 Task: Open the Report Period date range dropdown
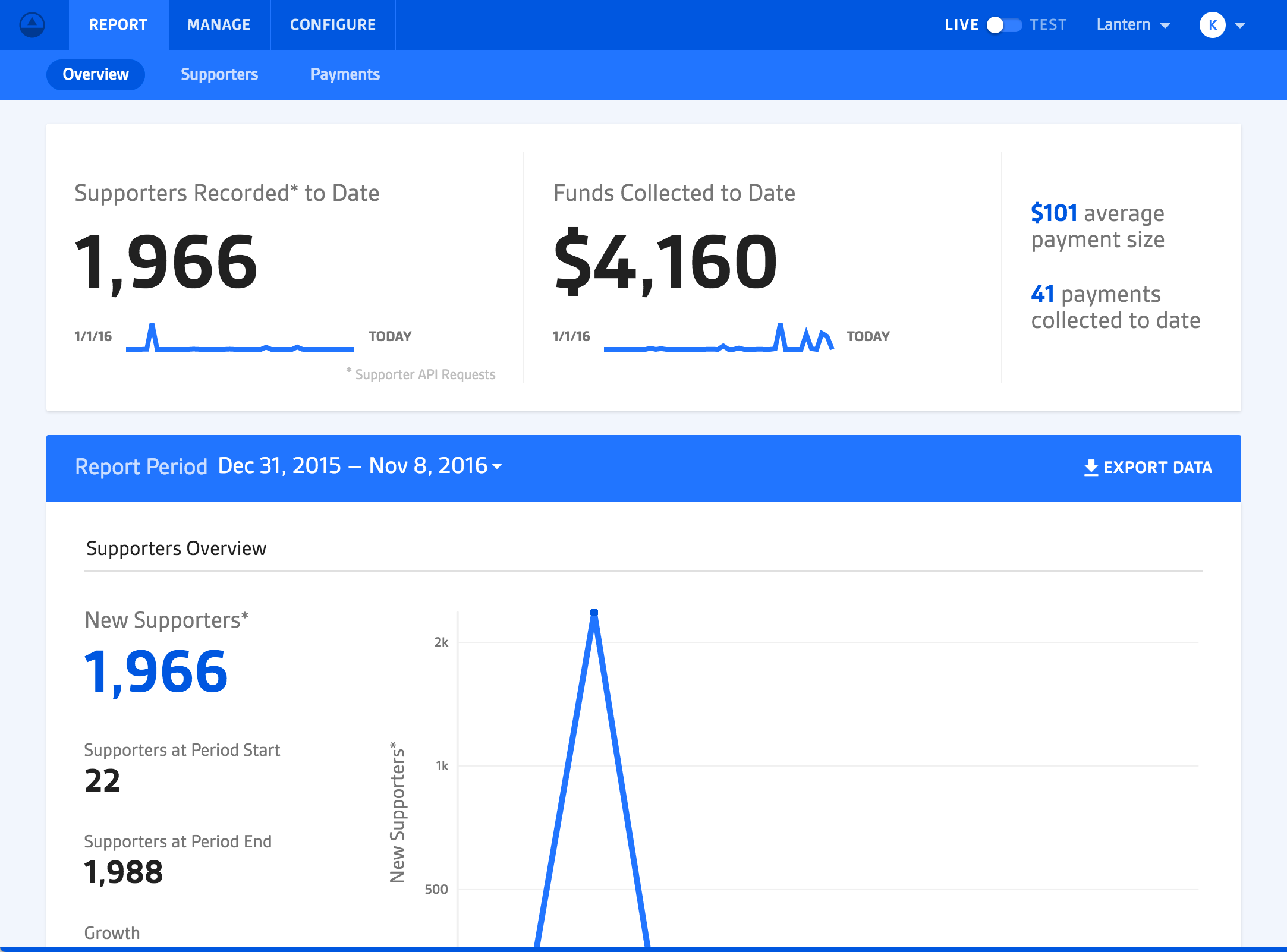360,466
